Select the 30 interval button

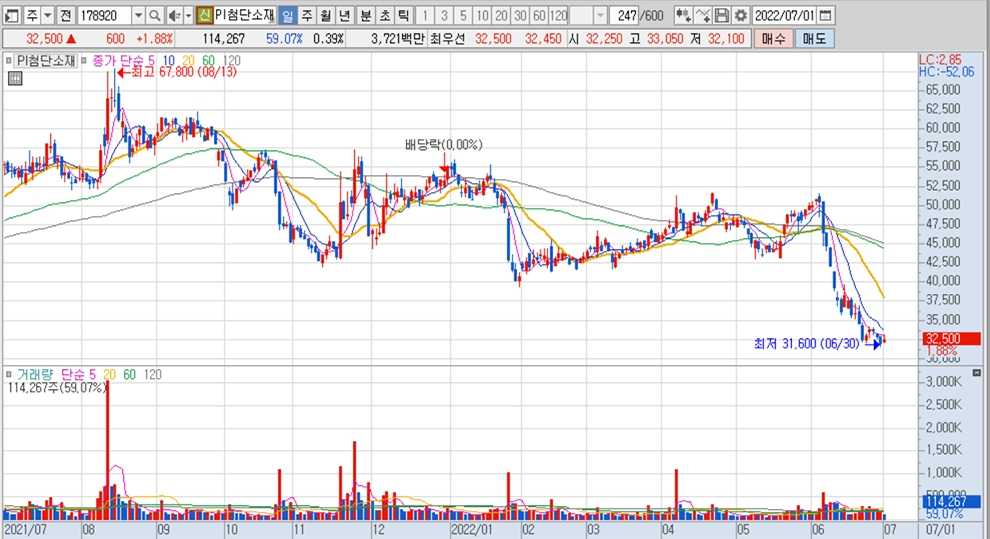pos(520,15)
